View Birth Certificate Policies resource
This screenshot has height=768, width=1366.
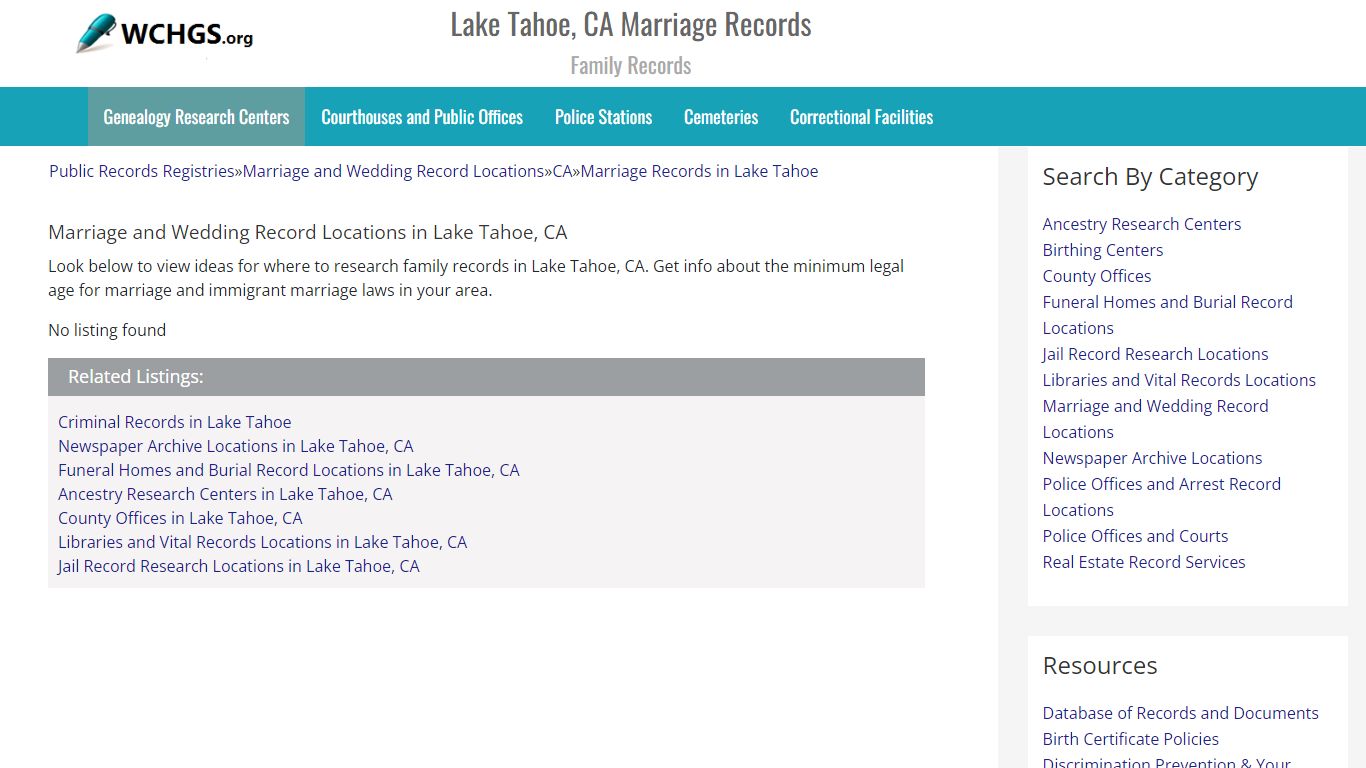(x=1131, y=739)
